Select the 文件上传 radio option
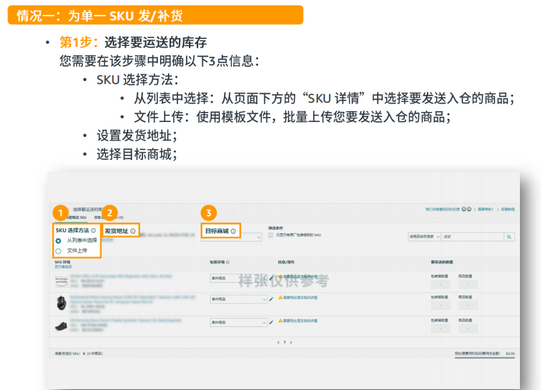The width and height of the screenshot is (541, 390). tap(58, 251)
